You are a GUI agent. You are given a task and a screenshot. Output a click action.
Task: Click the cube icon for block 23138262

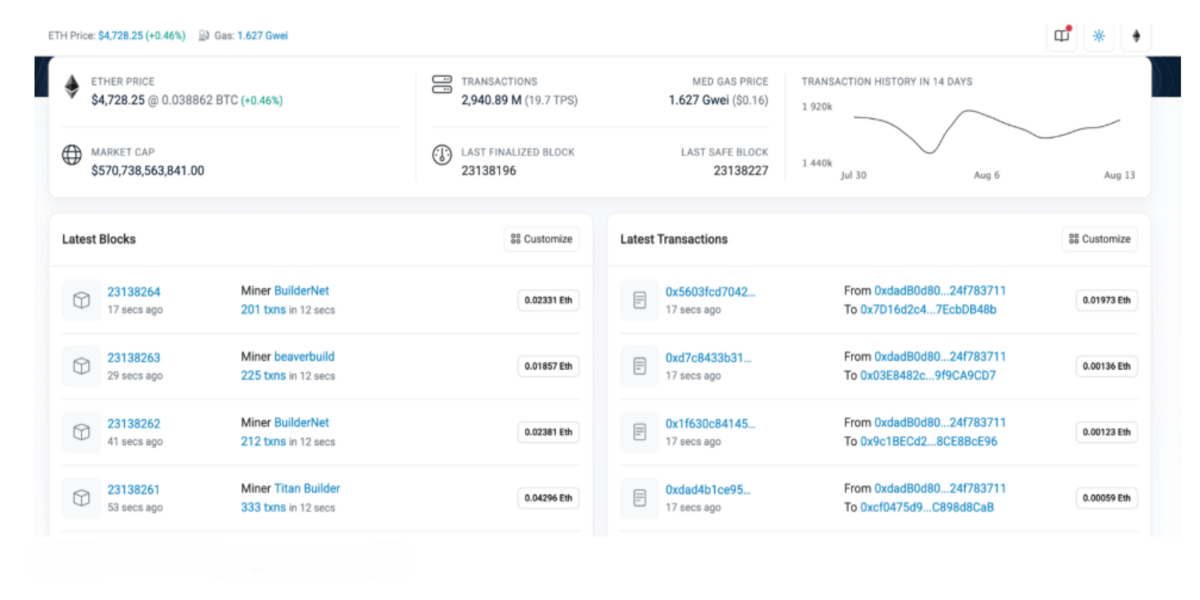[x=81, y=432]
